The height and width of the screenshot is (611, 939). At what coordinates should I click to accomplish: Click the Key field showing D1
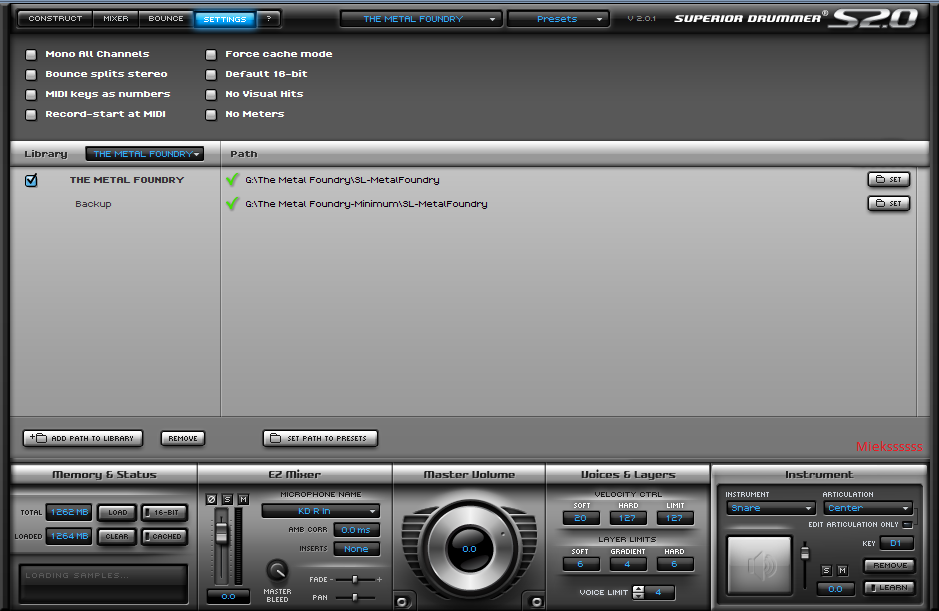[896, 543]
